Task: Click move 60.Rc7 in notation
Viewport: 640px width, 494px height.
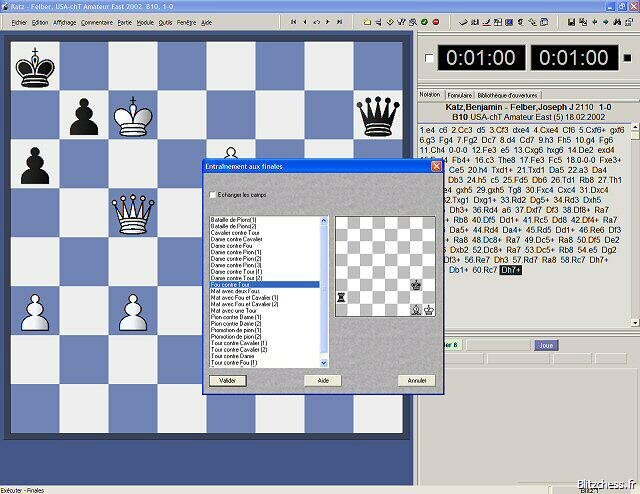Action: coord(484,269)
